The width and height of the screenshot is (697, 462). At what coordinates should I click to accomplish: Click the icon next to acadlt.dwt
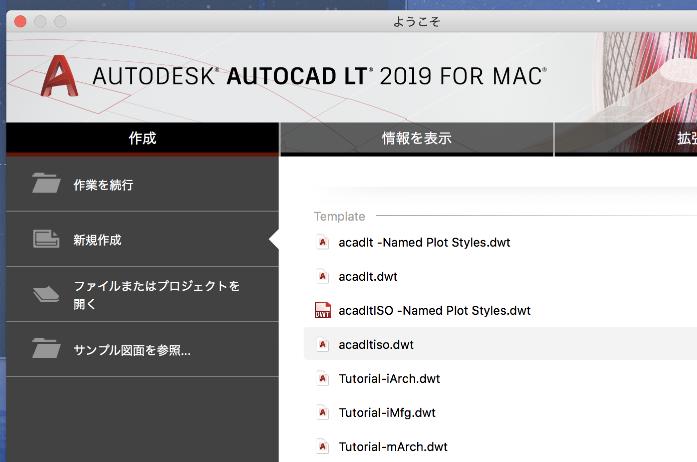point(323,277)
